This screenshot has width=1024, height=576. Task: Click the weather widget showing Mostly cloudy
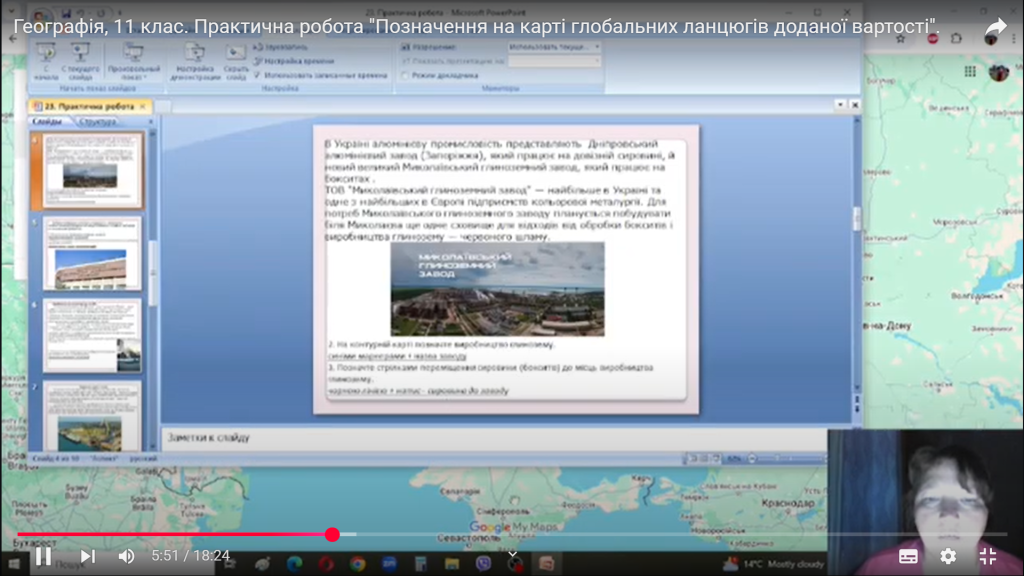pos(775,564)
